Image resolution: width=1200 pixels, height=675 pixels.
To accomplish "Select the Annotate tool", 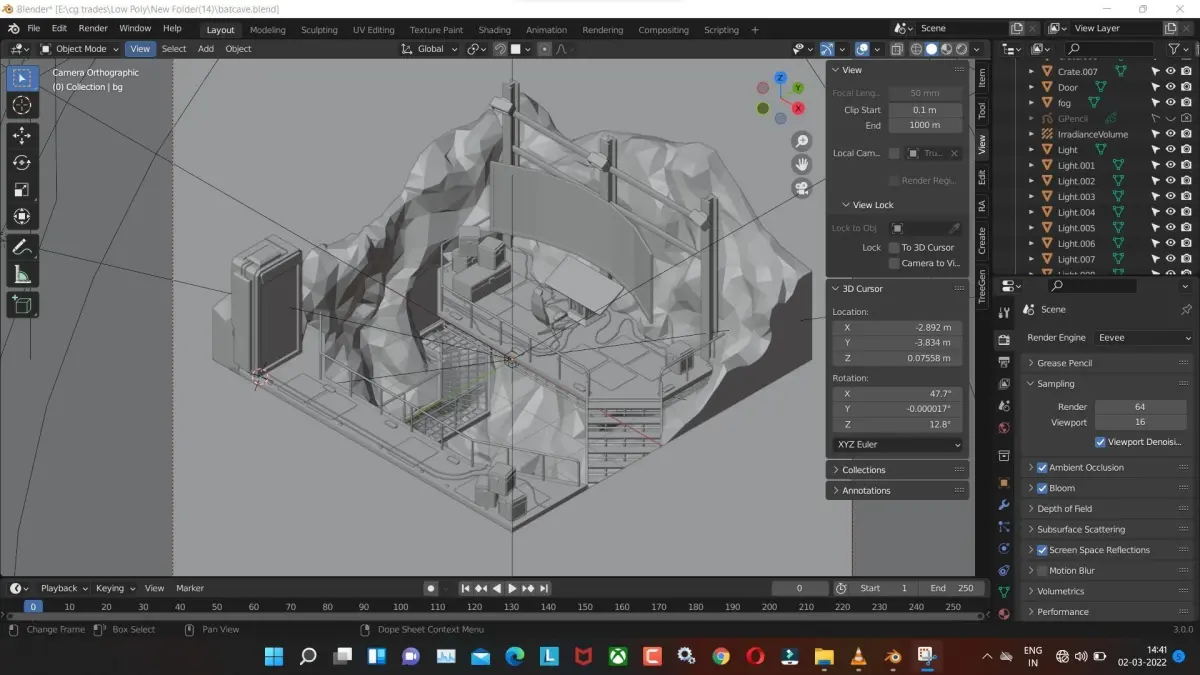I will [22, 247].
